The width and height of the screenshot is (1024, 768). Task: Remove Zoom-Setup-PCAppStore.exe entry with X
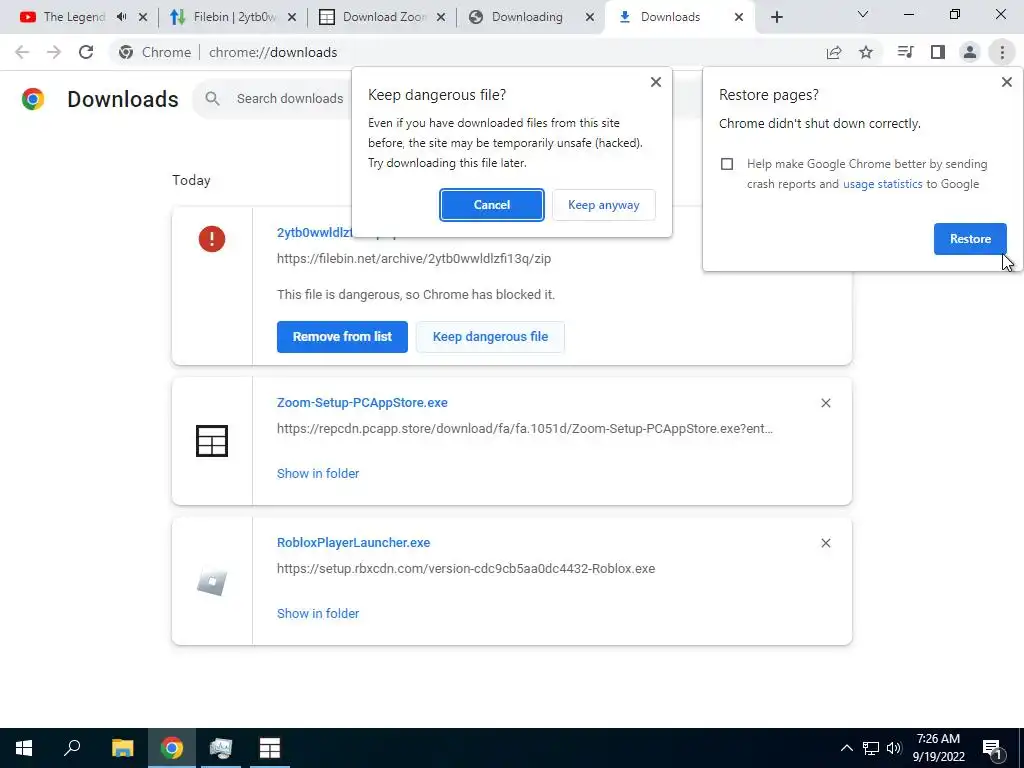[825, 403]
